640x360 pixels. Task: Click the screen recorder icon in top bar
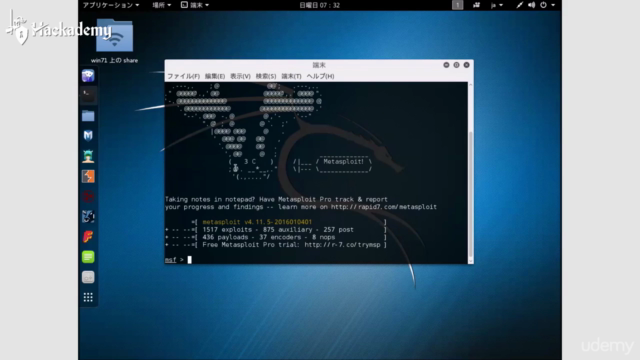(x=476, y=5)
